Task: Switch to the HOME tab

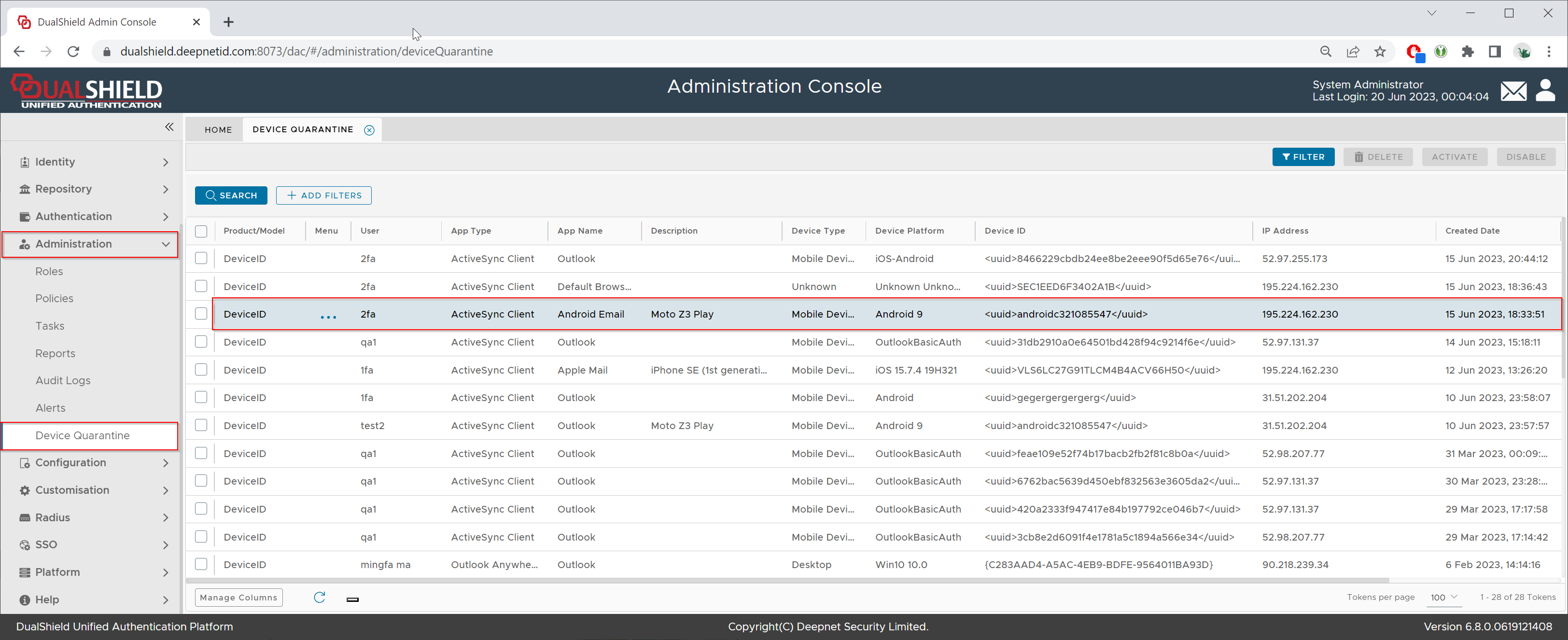Action: tap(218, 129)
